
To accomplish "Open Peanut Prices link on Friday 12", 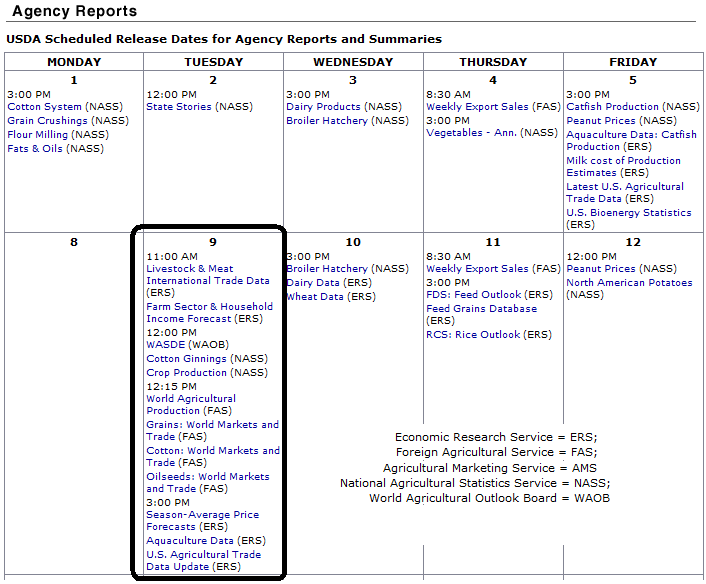I will point(601,269).
